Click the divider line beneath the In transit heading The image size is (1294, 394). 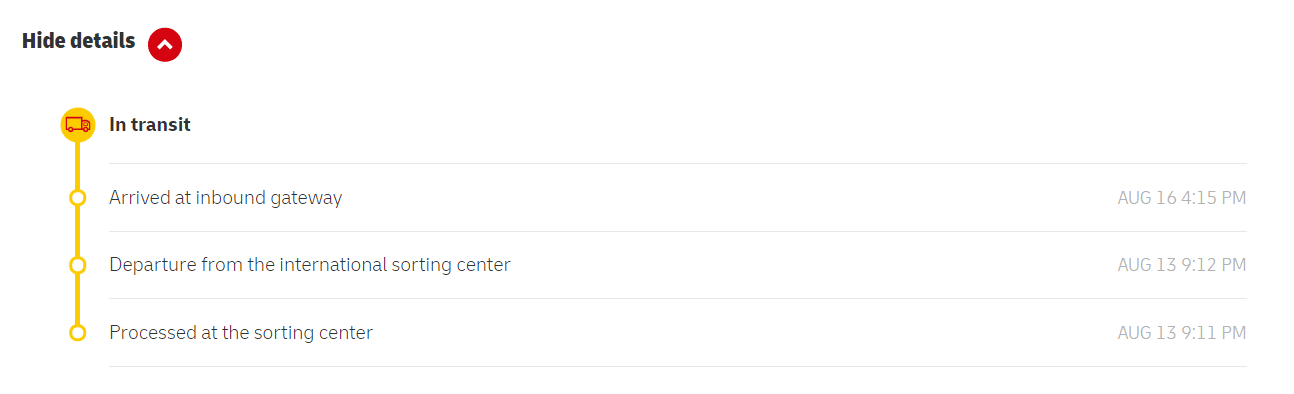click(x=678, y=163)
